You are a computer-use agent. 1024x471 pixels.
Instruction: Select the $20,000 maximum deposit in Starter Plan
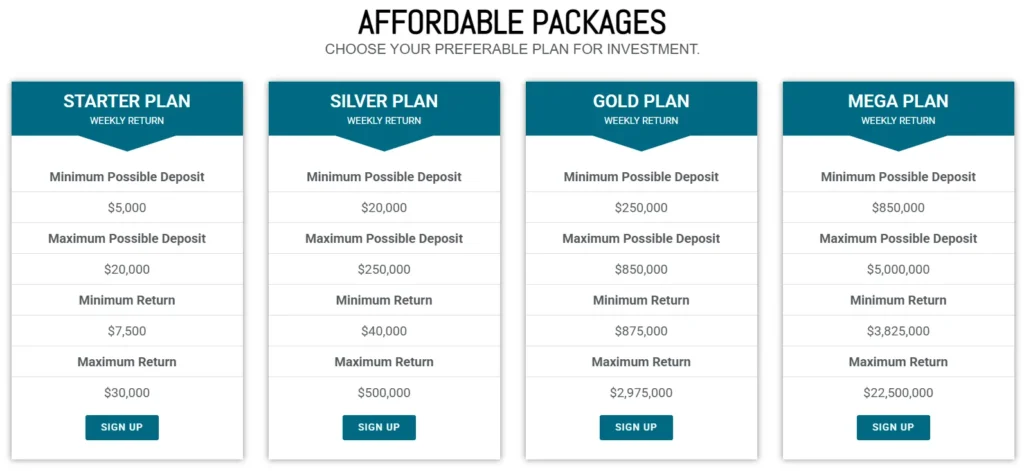(x=127, y=269)
